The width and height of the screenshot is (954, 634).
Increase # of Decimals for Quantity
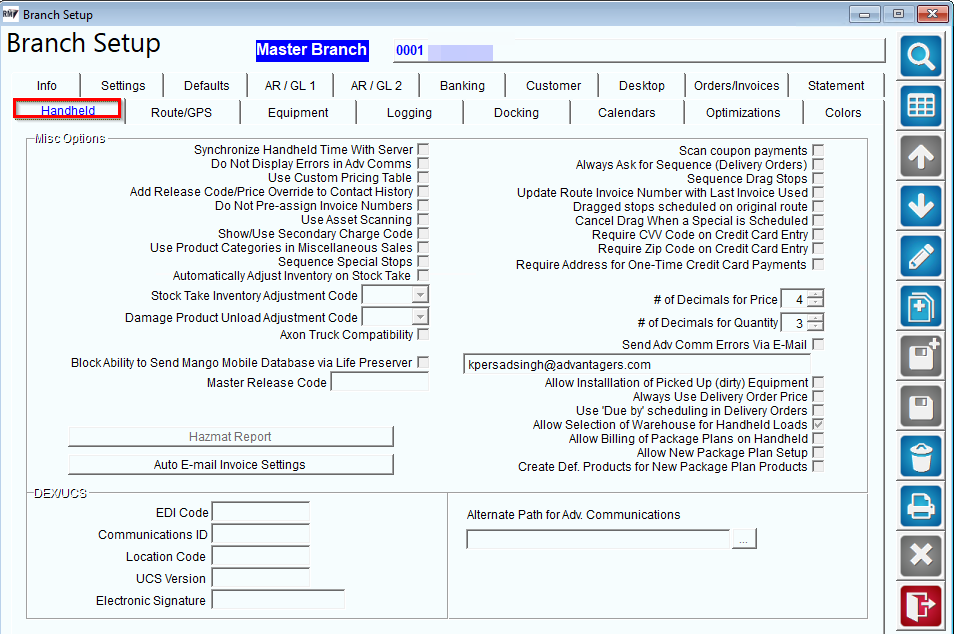[815, 318]
